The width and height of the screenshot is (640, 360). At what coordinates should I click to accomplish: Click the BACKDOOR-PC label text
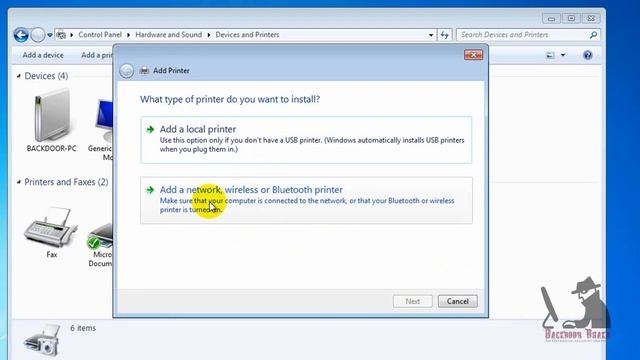[51, 149]
